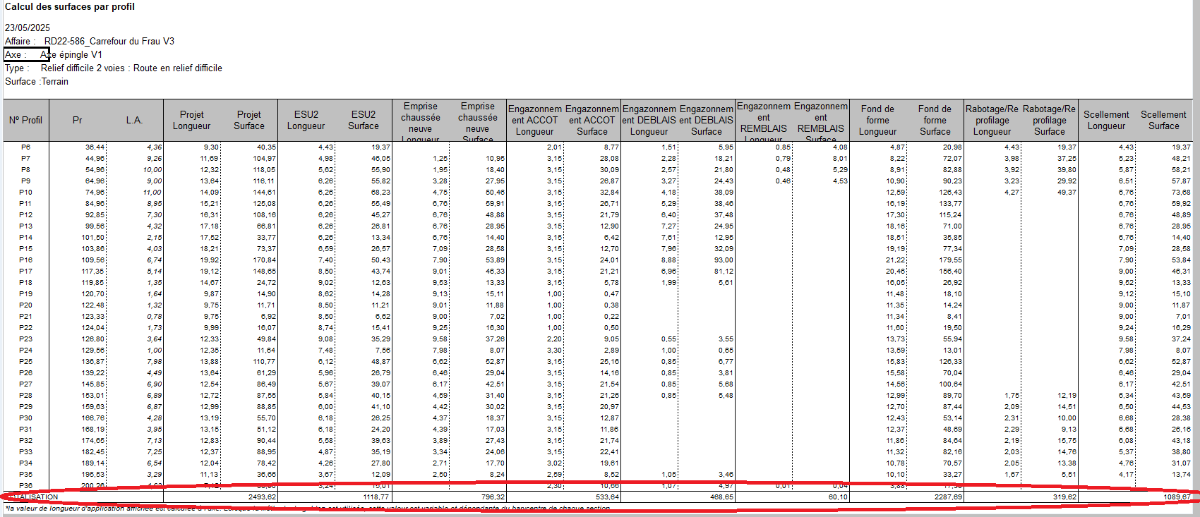Click the Scellement total 1089,67
Viewport: 1200px width, 517px height.
click(x=1176, y=497)
